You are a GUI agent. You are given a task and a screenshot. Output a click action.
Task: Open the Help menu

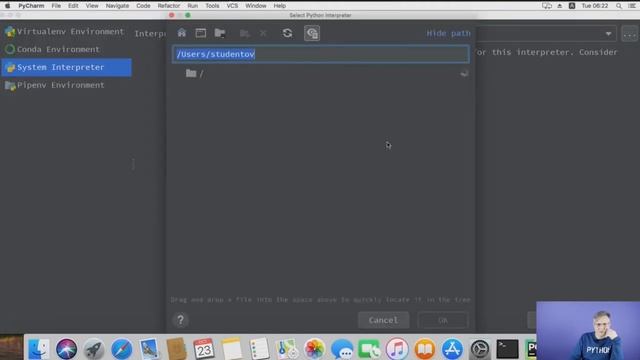point(280,6)
